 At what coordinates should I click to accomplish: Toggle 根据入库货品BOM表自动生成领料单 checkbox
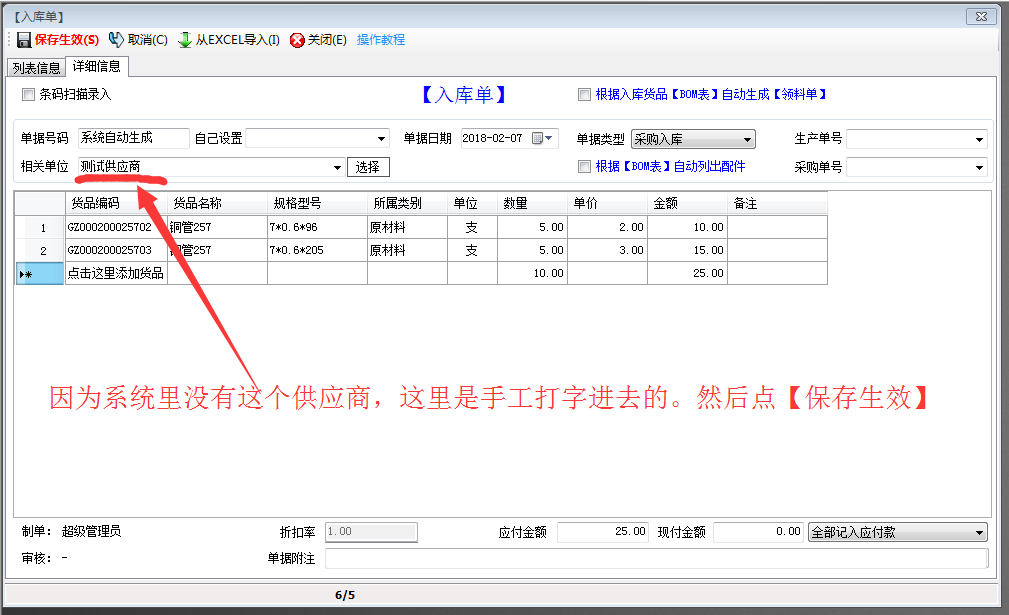pos(584,95)
